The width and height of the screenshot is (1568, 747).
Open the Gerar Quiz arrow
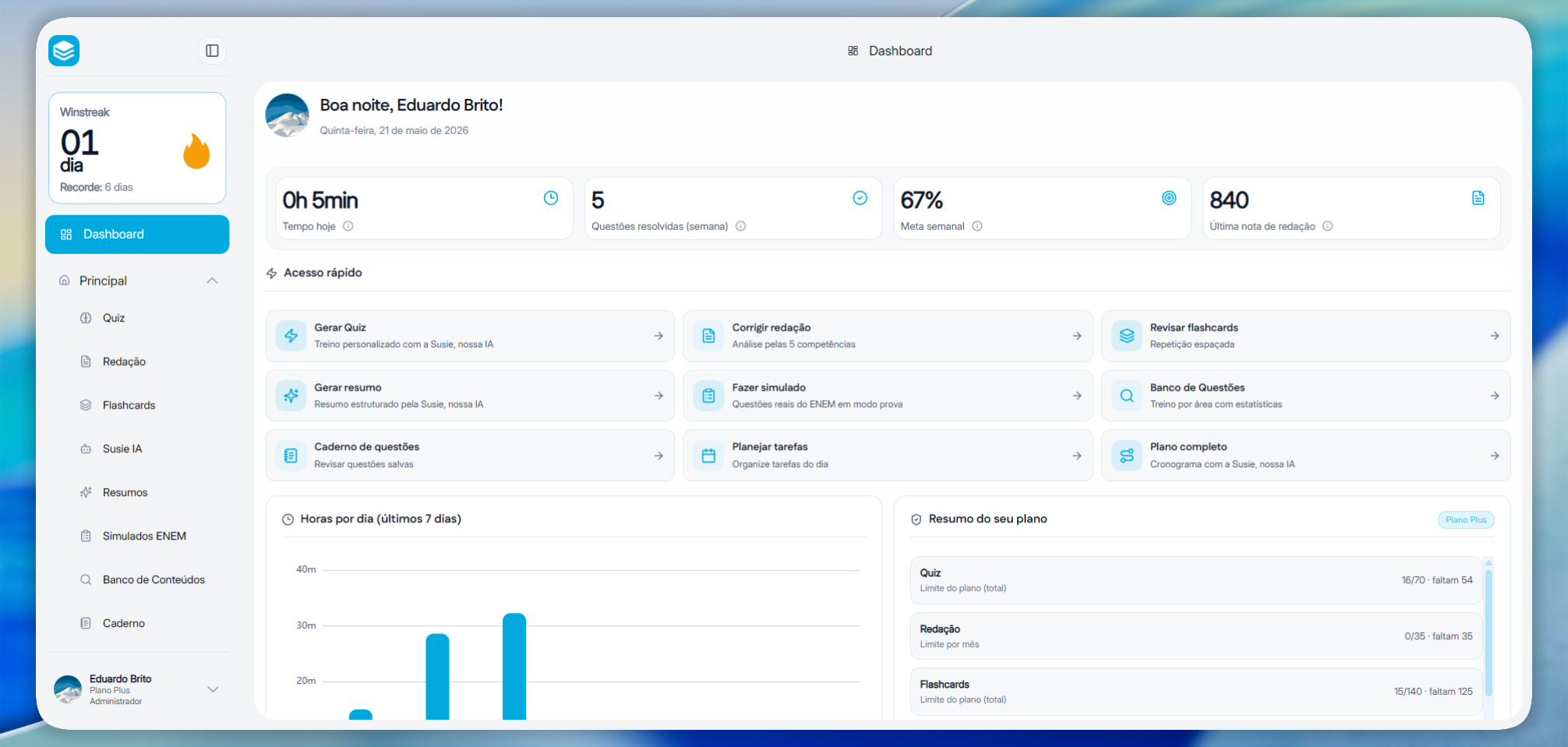tap(659, 336)
